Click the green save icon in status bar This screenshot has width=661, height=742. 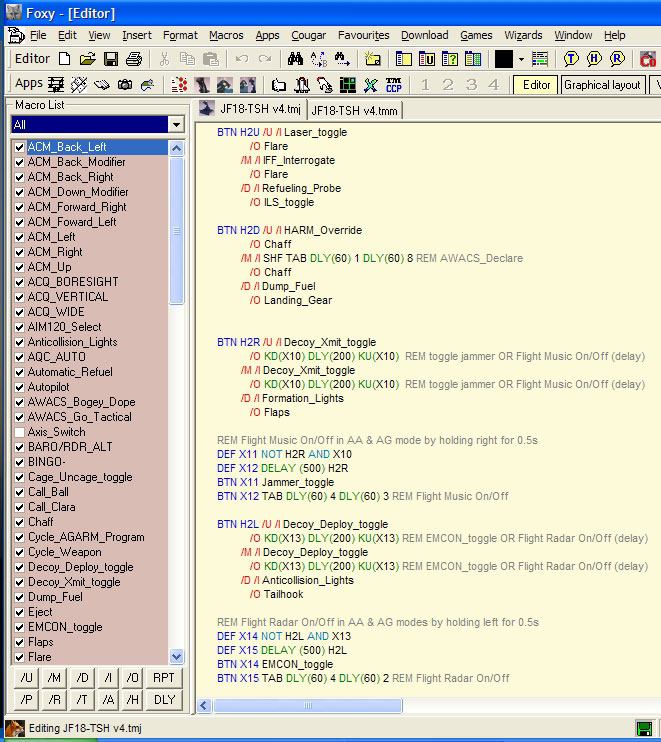click(x=643, y=729)
